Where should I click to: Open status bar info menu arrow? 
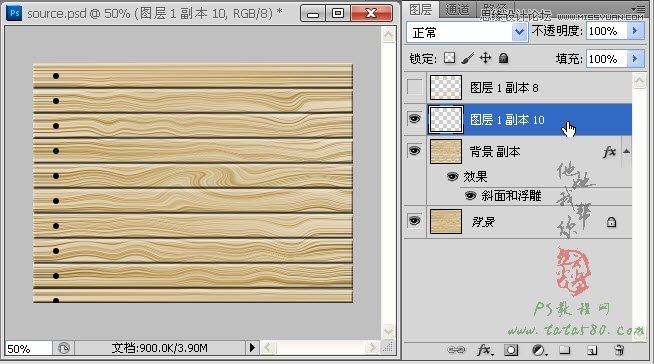click(252, 347)
